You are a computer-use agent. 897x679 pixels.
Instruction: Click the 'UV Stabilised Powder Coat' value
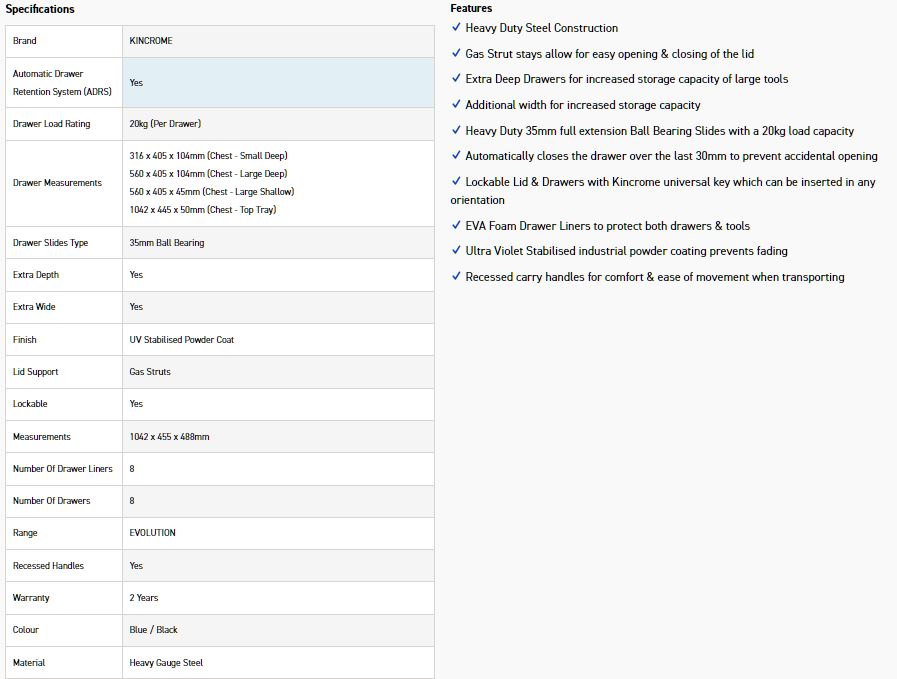coord(182,340)
